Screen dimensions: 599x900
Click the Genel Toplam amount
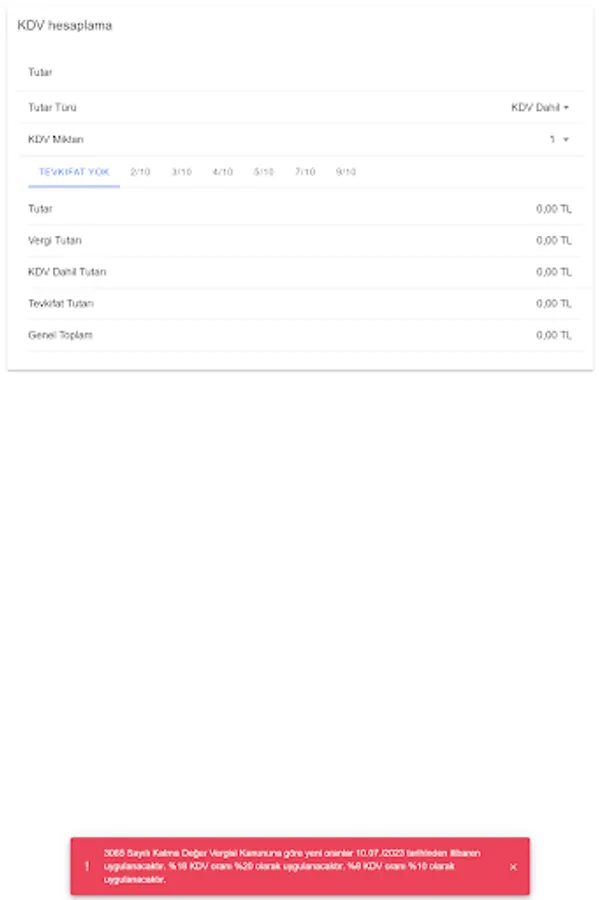pyautogui.click(x=556, y=333)
